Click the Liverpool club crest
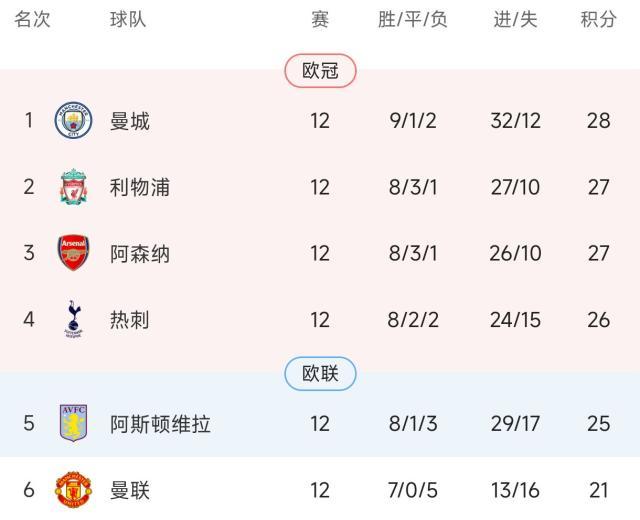The width and height of the screenshot is (640, 520). point(73,187)
